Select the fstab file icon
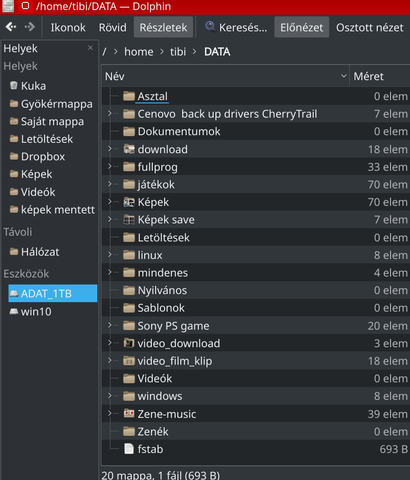Image resolution: width=410 pixels, height=480 pixels. point(129,449)
